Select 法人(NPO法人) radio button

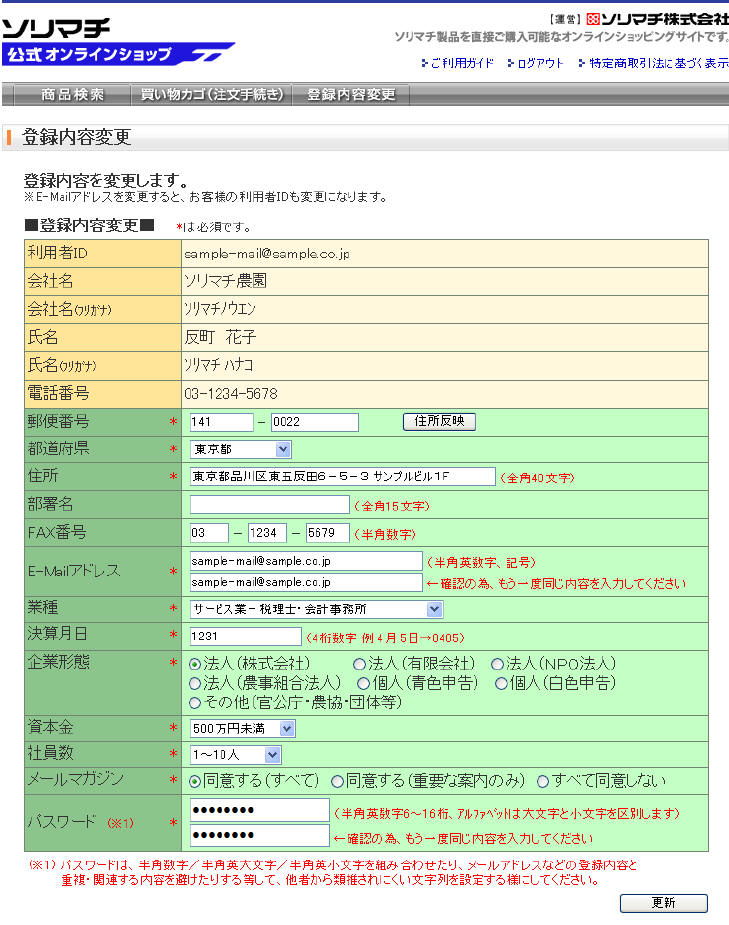(x=497, y=664)
